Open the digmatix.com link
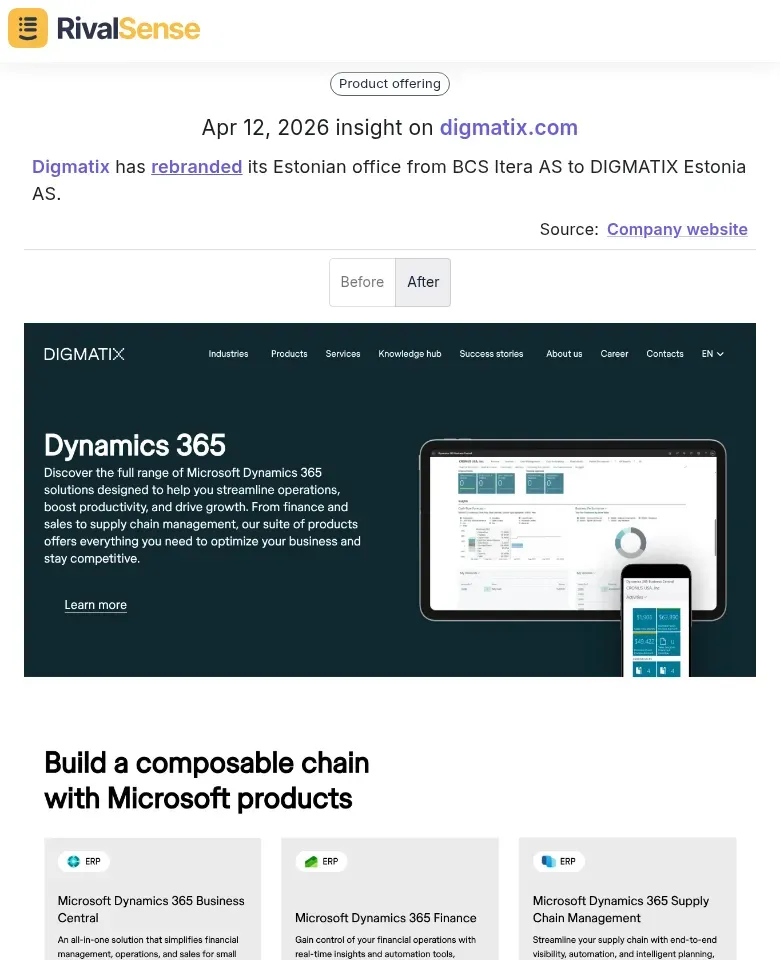Viewport: 780px width, 960px height. [x=509, y=127]
